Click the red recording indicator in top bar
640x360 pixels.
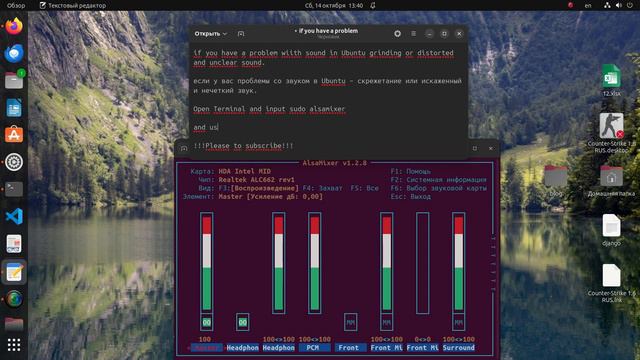click(571, 5)
